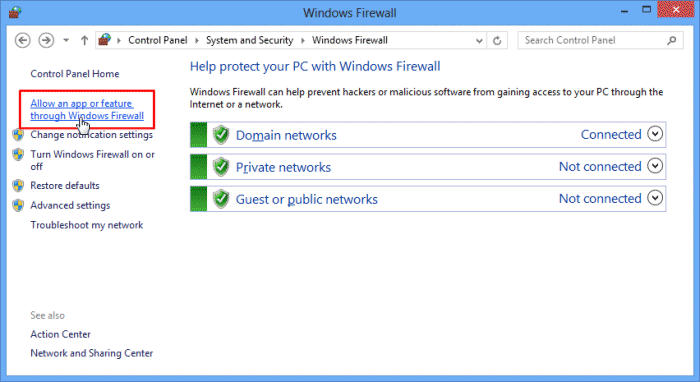Click the search magnifier icon
The width and height of the screenshot is (700, 382).
tap(671, 41)
